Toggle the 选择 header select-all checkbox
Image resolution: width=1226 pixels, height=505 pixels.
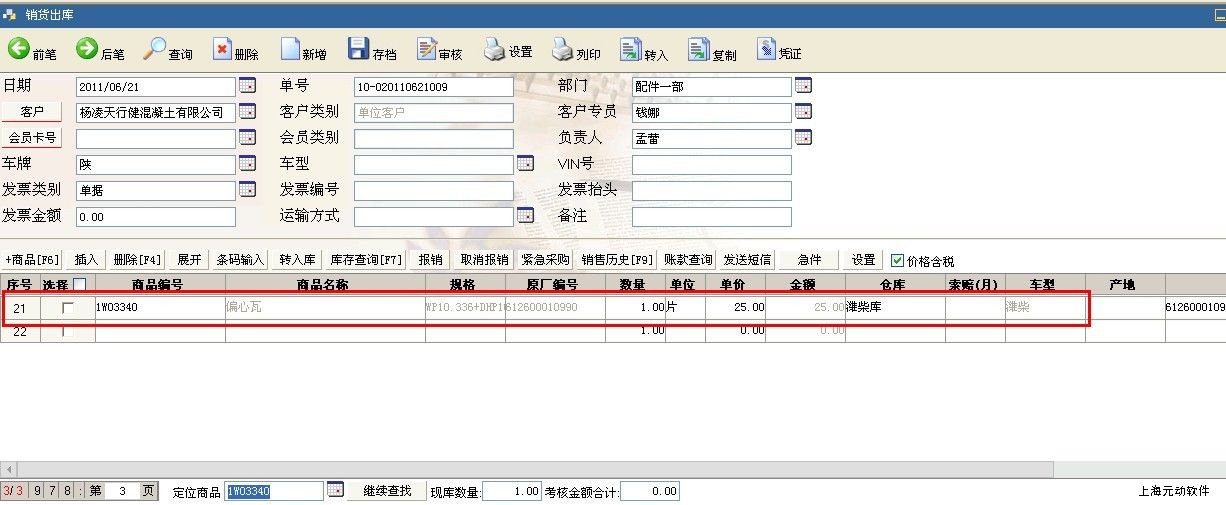click(x=80, y=285)
